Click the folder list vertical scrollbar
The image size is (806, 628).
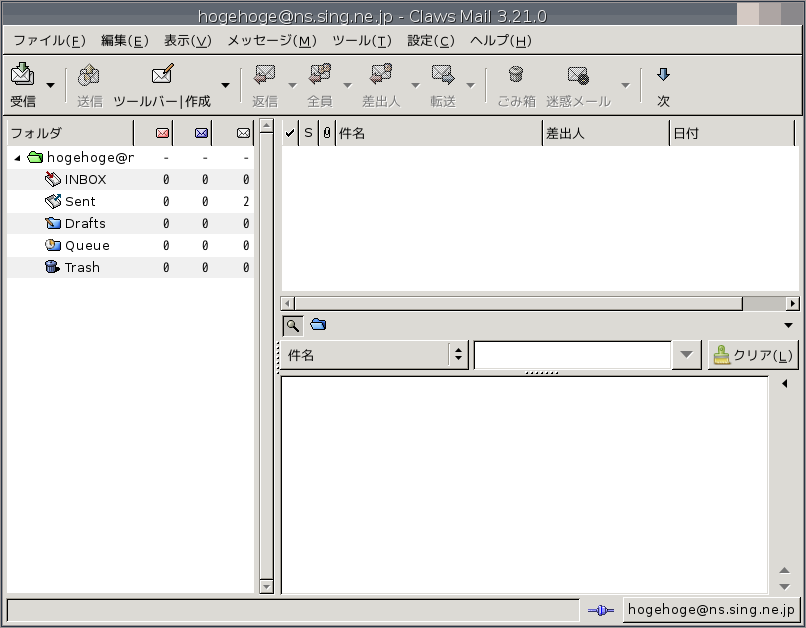click(x=266, y=356)
